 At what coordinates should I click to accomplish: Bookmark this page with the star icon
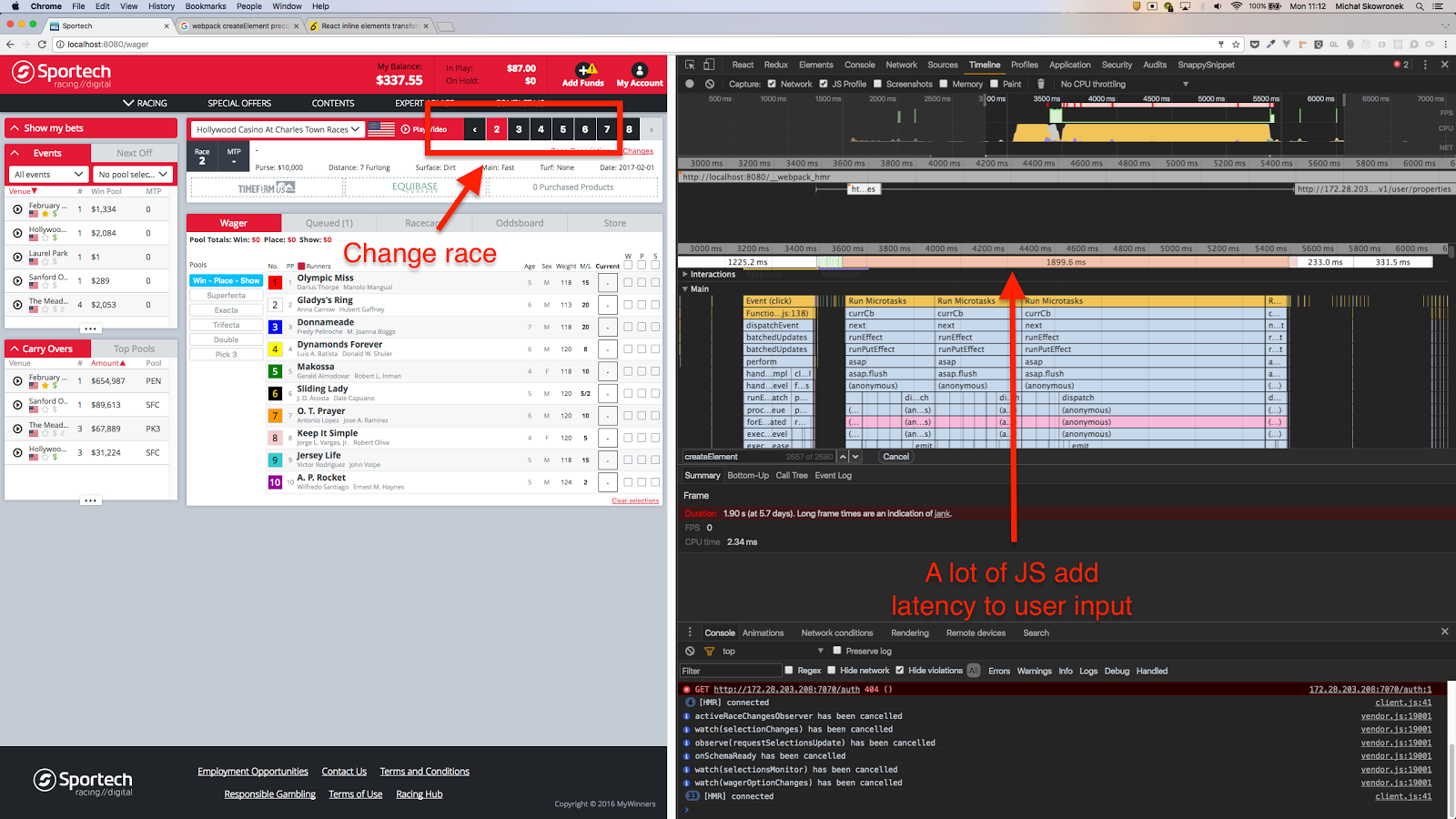[1236, 44]
